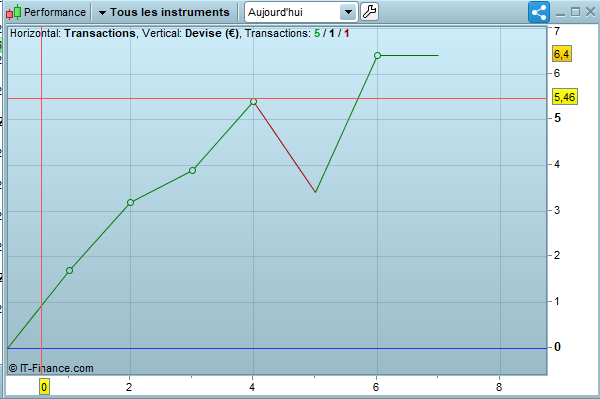Open the Tous les instruments dropdown
This screenshot has height=399, width=600.
tap(164, 12)
